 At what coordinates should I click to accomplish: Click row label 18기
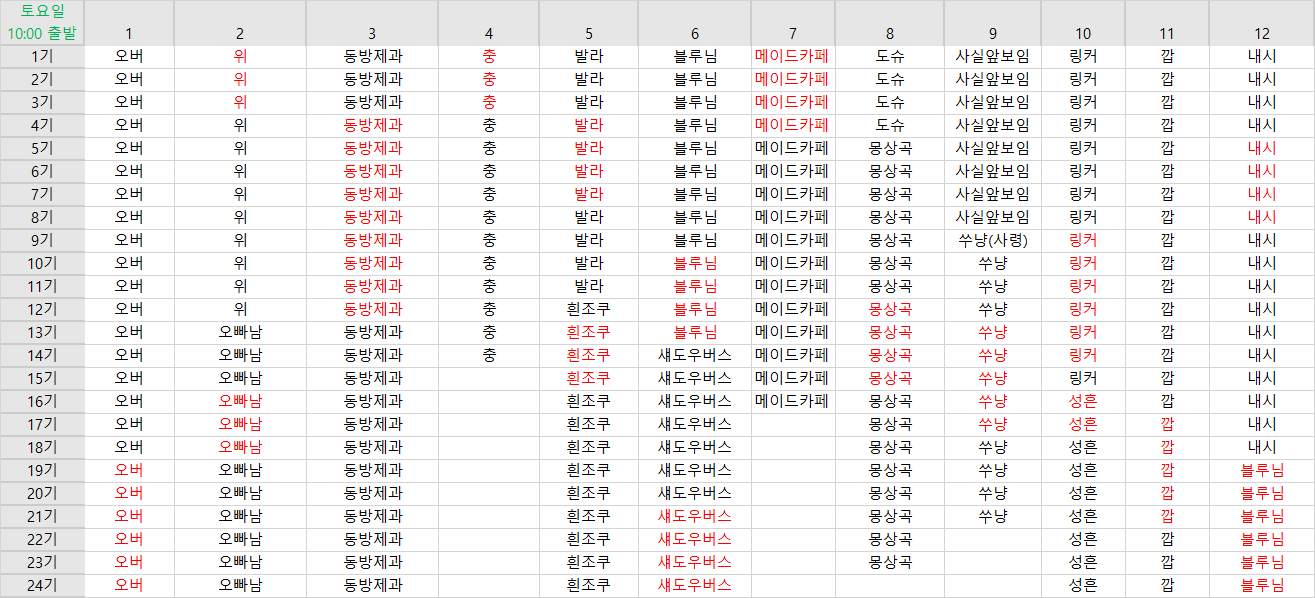coord(42,447)
